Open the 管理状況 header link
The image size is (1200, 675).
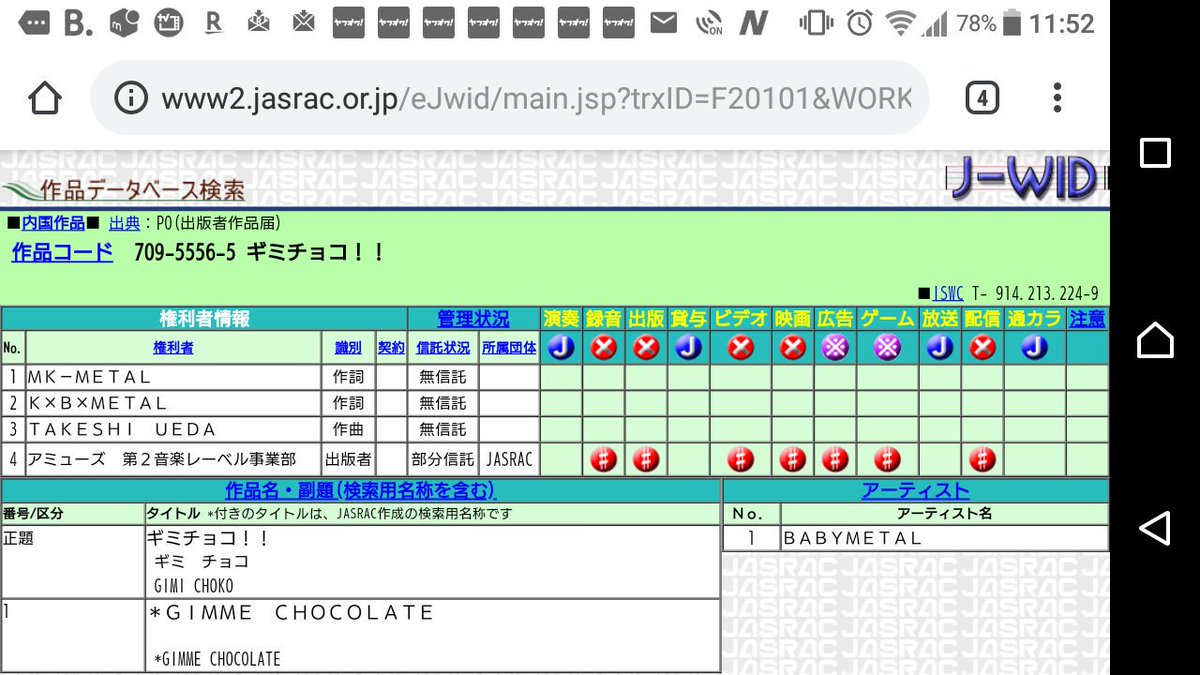point(473,319)
